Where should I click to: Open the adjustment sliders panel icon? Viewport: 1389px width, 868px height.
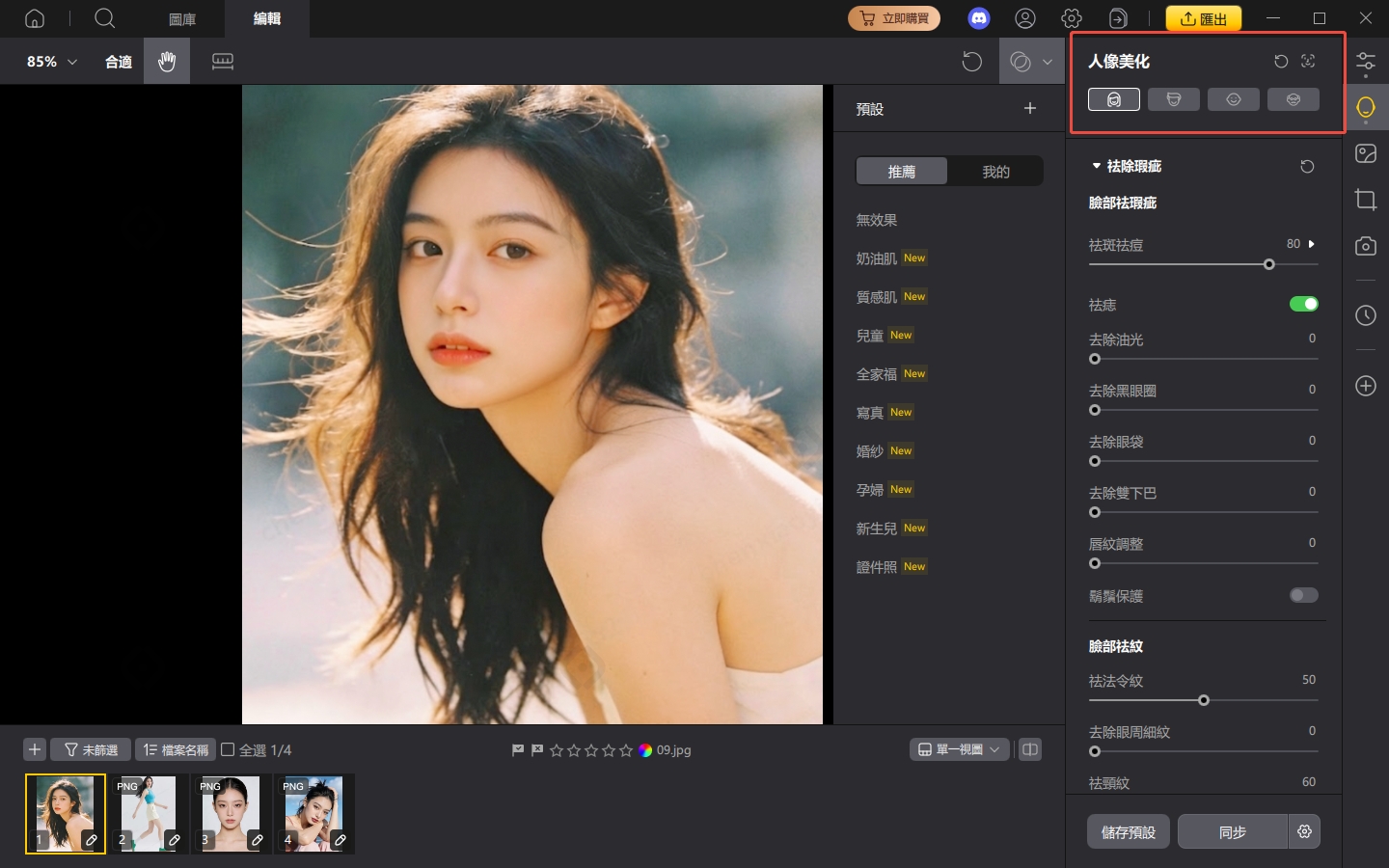[1366, 62]
